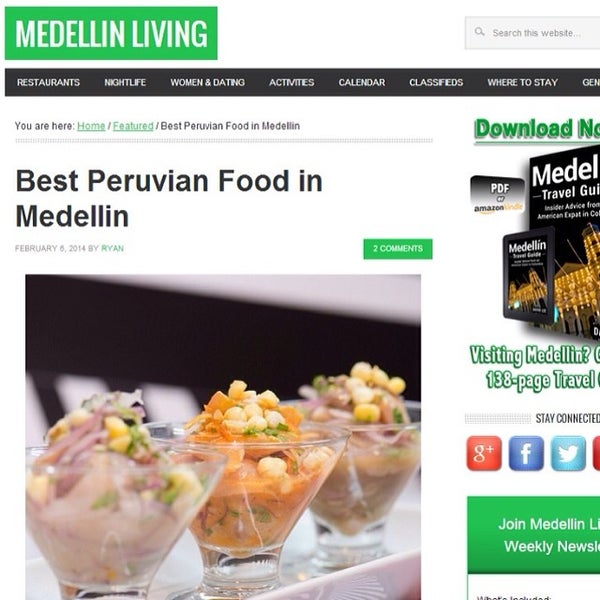600x600 pixels.
Task: Click the Google Plus social icon
Action: (484, 453)
